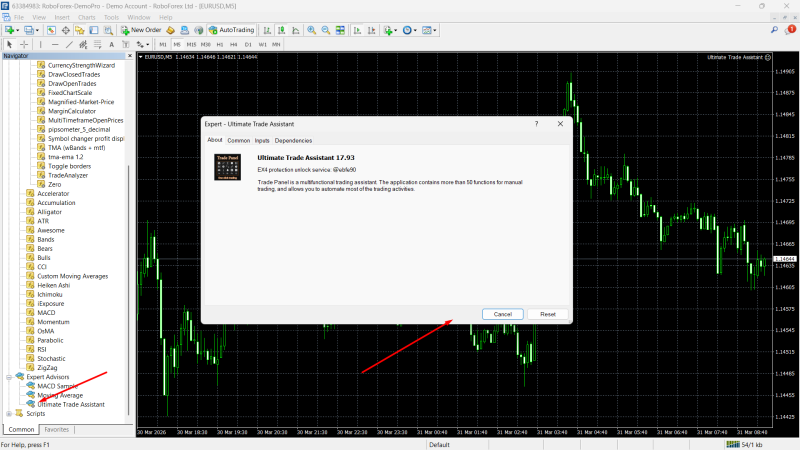The width and height of the screenshot is (800, 450).
Task: Select Ultimate Trade Assistant in Navigator
Action: [x=71, y=405]
